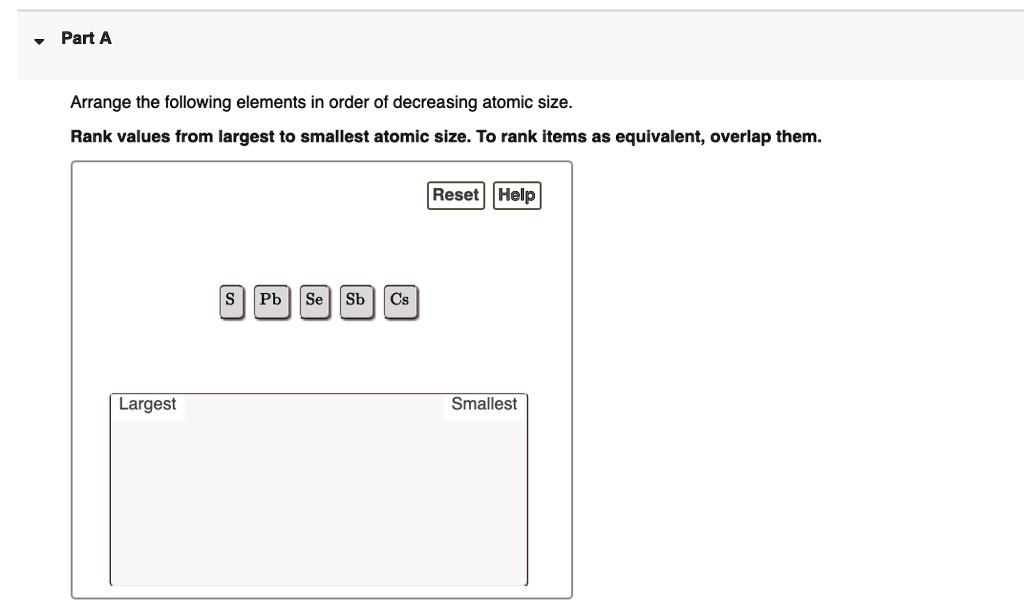This screenshot has width=1024, height=609.
Task: Click the Part A heading label
Action: click(x=86, y=39)
